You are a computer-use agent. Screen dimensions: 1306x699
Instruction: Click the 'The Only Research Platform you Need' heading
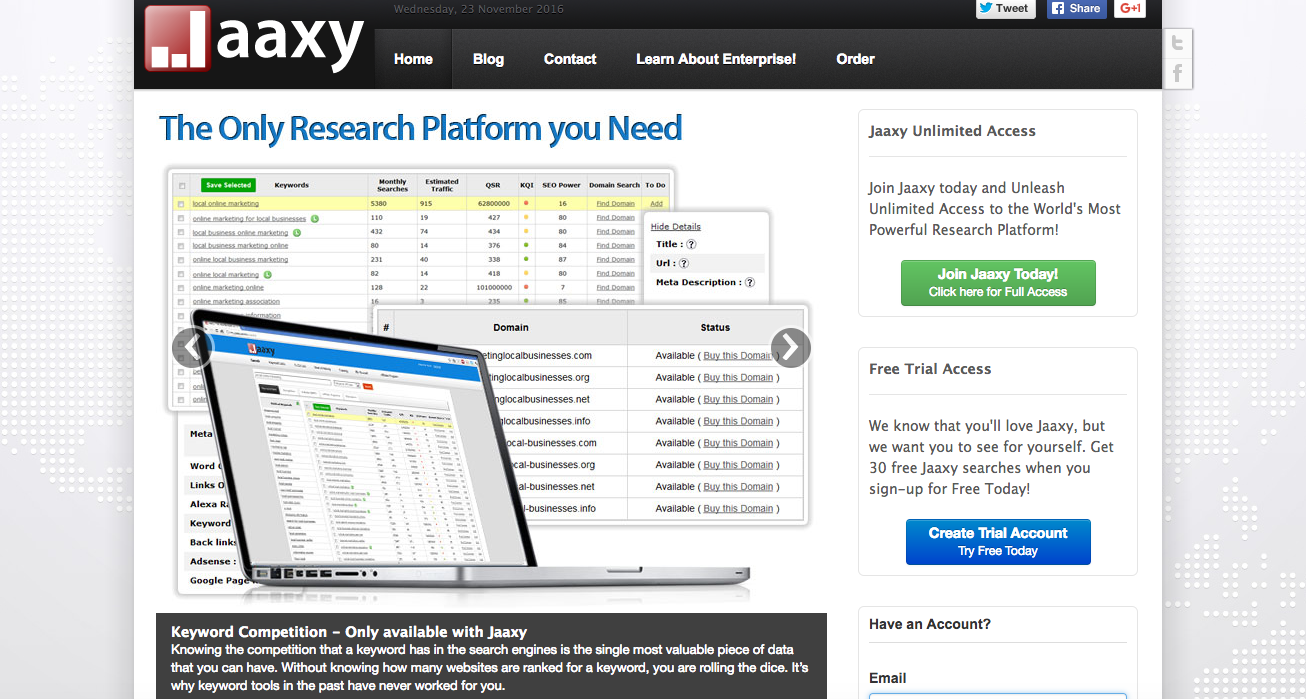tap(420, 128)
